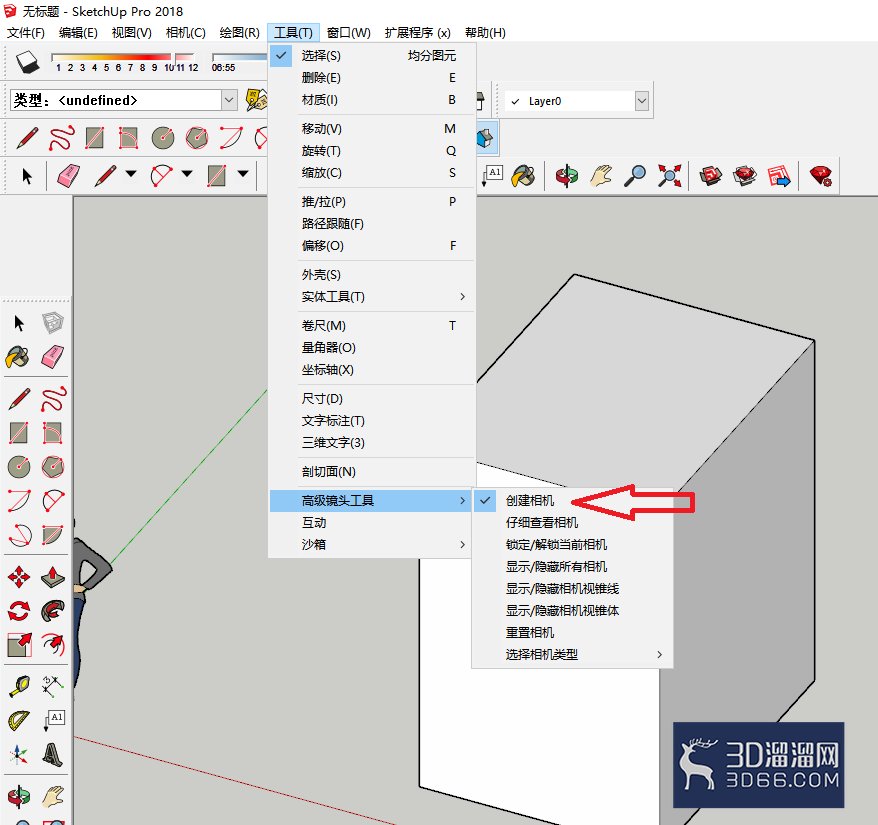This screenshot has height=825, width=878.
Task: Choose the Axes tool in left toolbar
Action: click(x=18, y=754)
